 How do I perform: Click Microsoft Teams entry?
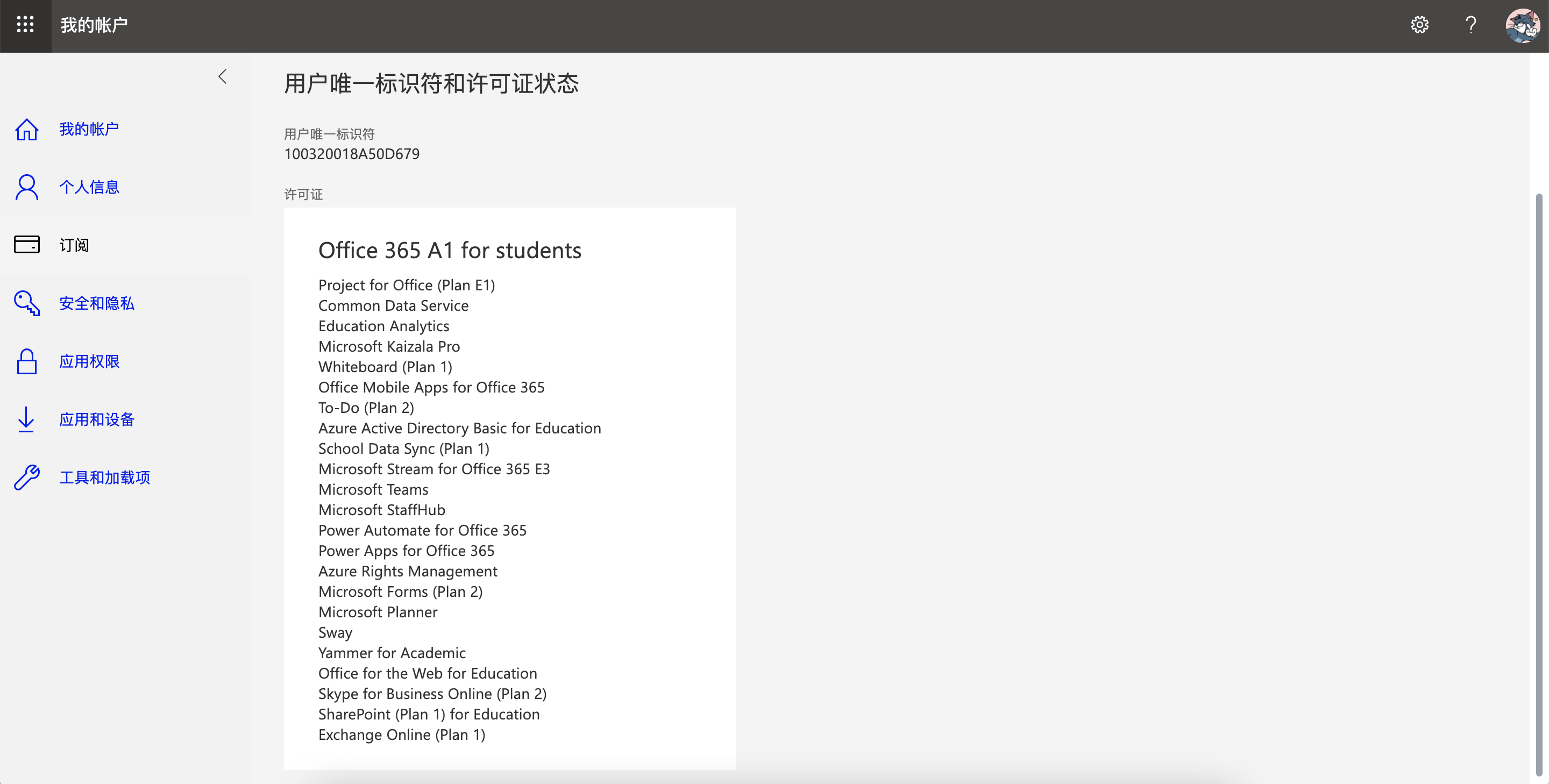coord(373,489)
